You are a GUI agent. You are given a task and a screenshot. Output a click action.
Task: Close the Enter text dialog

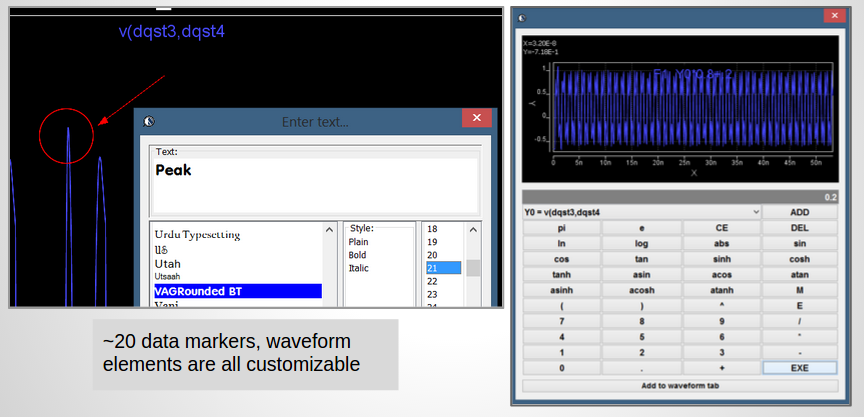tap(476, 120)
